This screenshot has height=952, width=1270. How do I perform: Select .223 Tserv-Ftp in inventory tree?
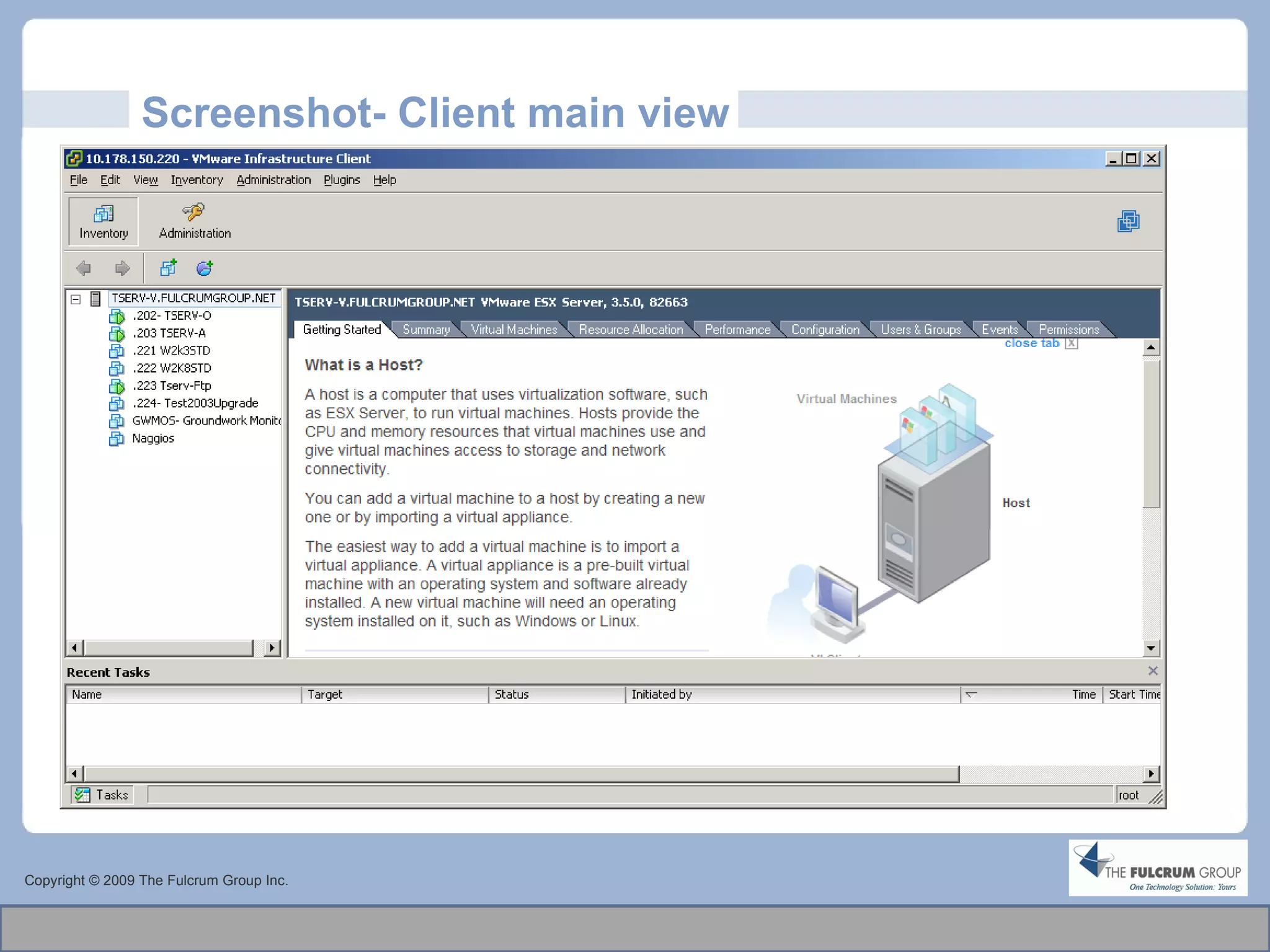point(172,386)
